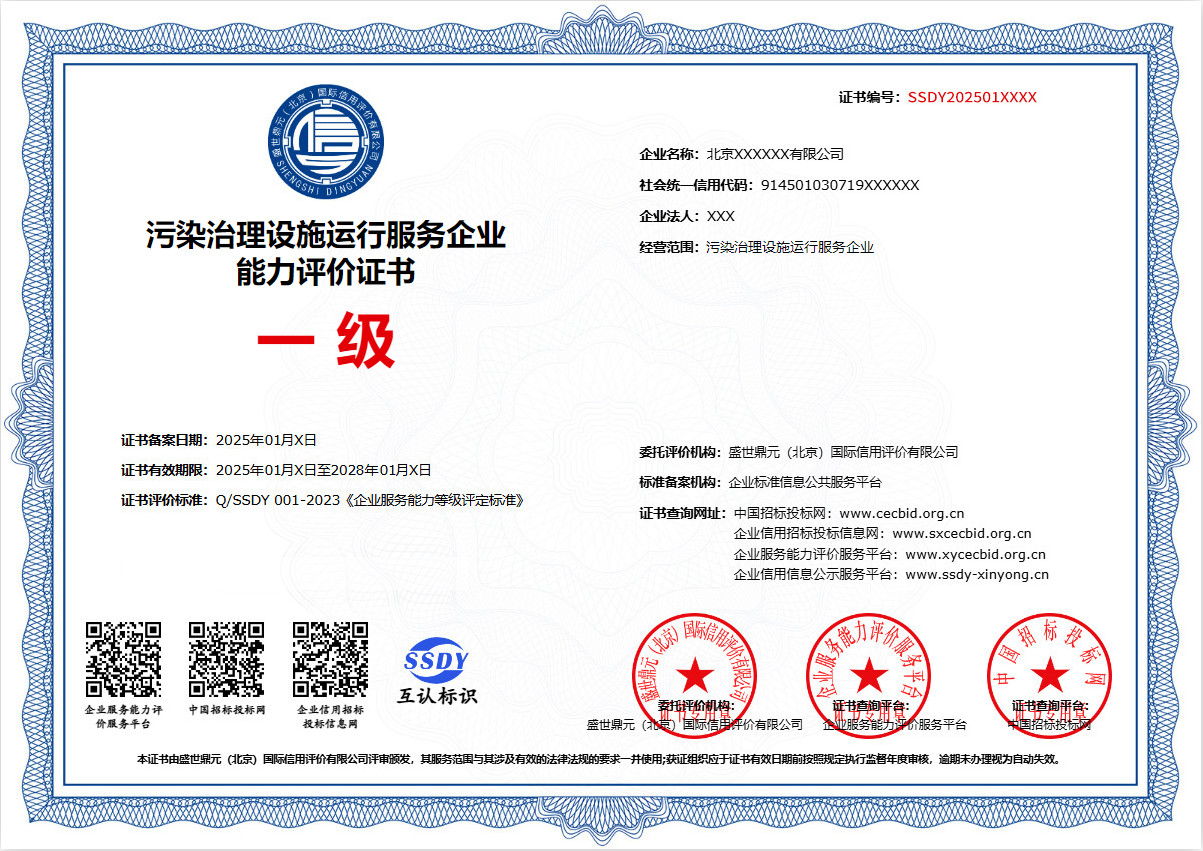The image size is (1203, 851).
Task: Click the 证书有效期限 date range
Action: (x=323, y=470)
